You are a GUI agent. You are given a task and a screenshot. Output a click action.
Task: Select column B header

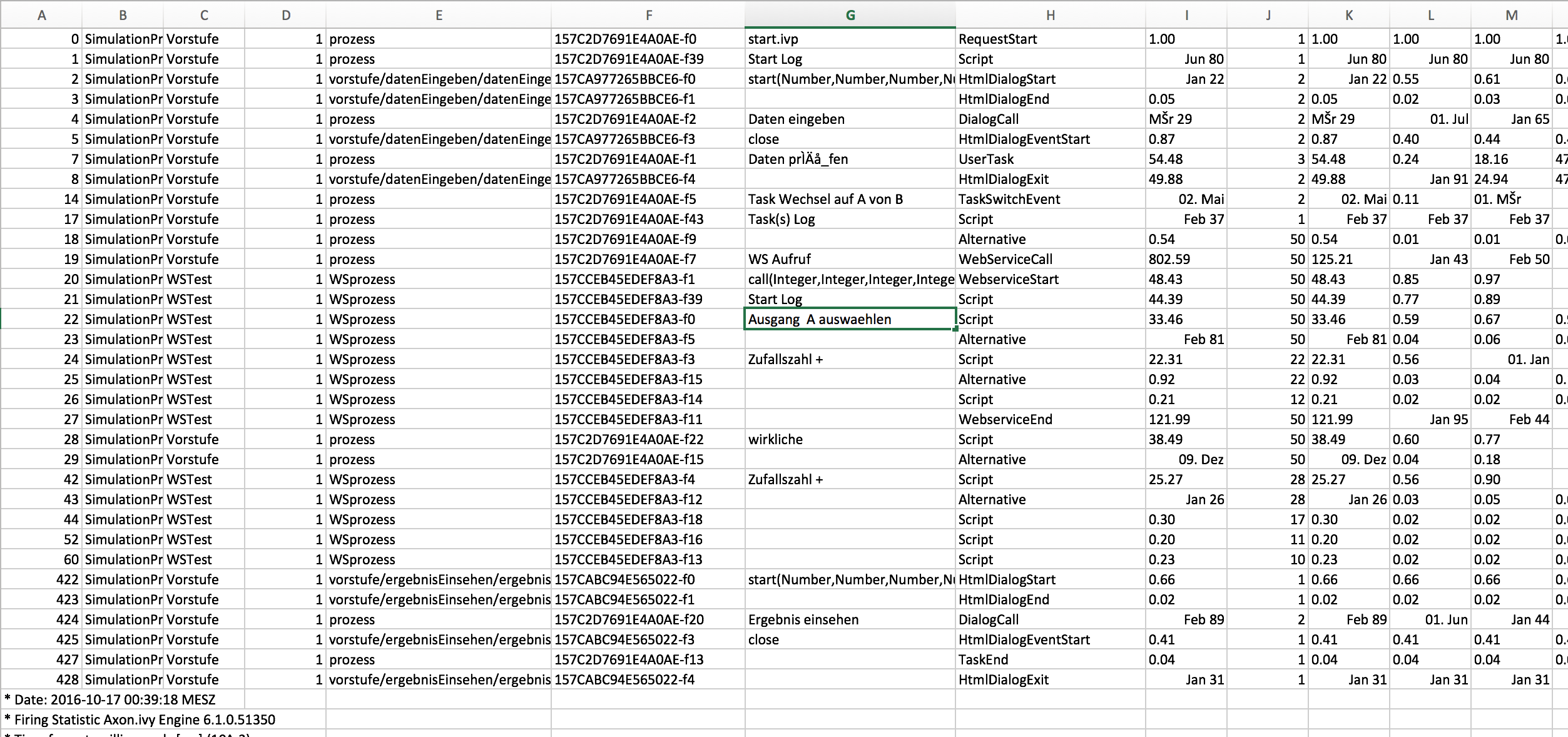click(123, 15)
